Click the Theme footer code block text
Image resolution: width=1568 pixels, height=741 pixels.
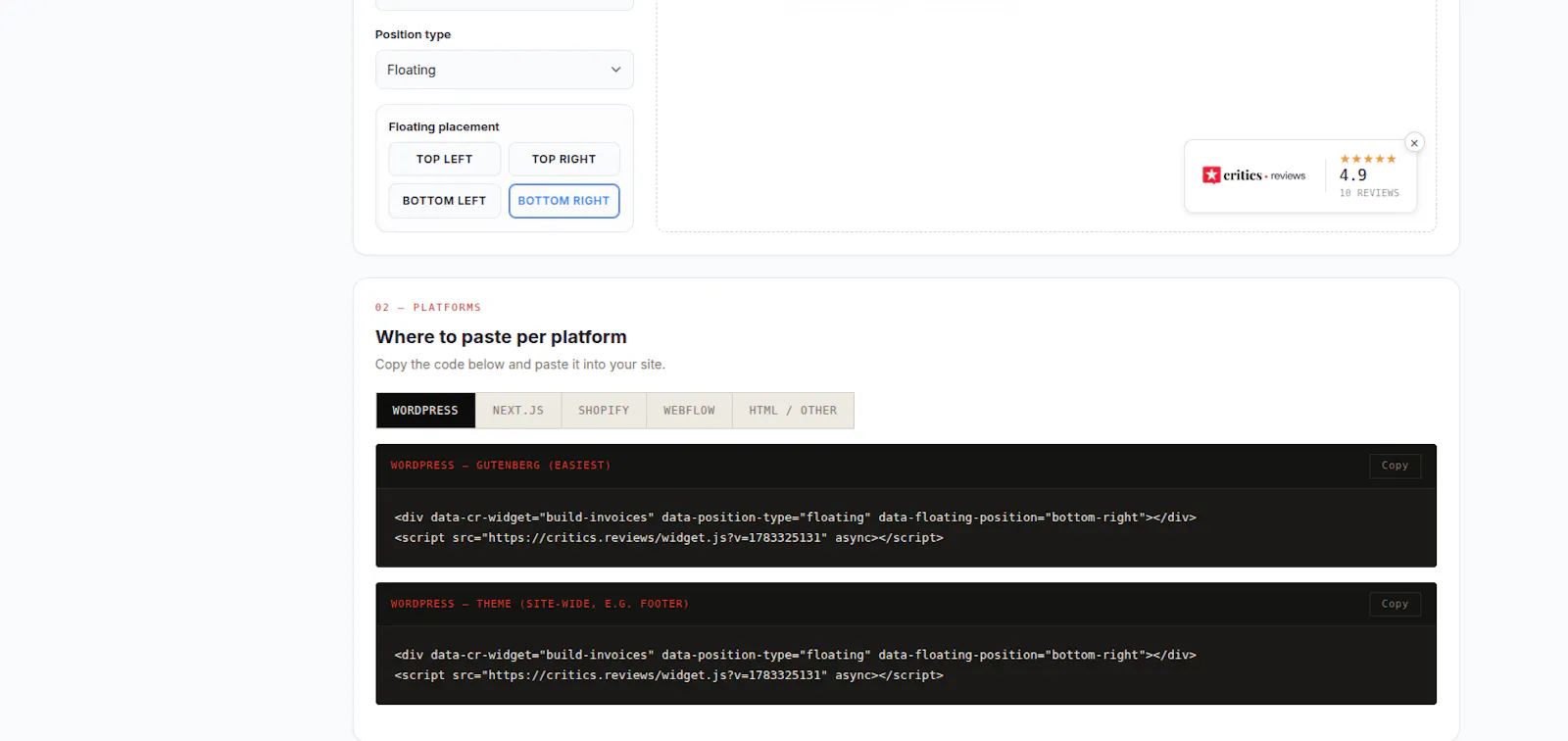(x=796, y=665)
